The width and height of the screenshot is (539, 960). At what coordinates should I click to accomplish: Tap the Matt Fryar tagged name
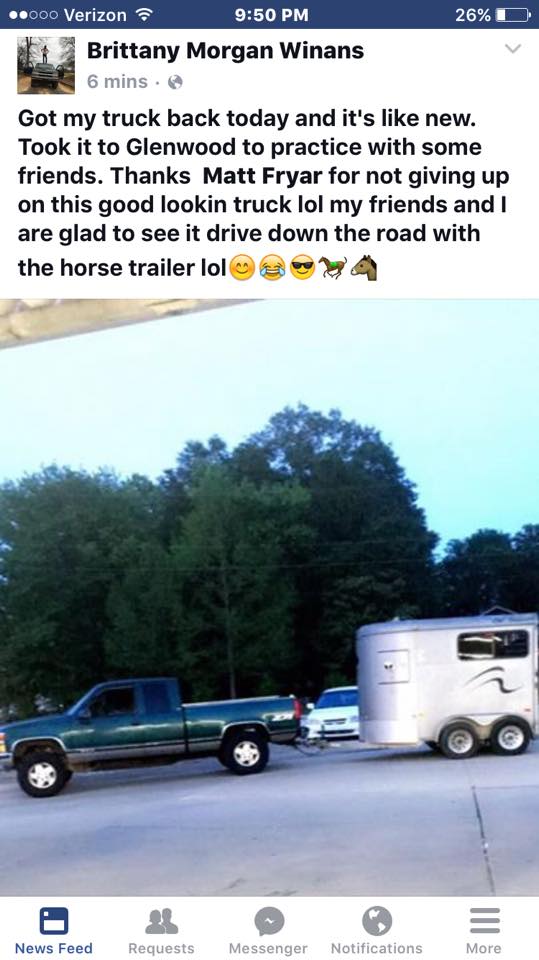[262, 176]
